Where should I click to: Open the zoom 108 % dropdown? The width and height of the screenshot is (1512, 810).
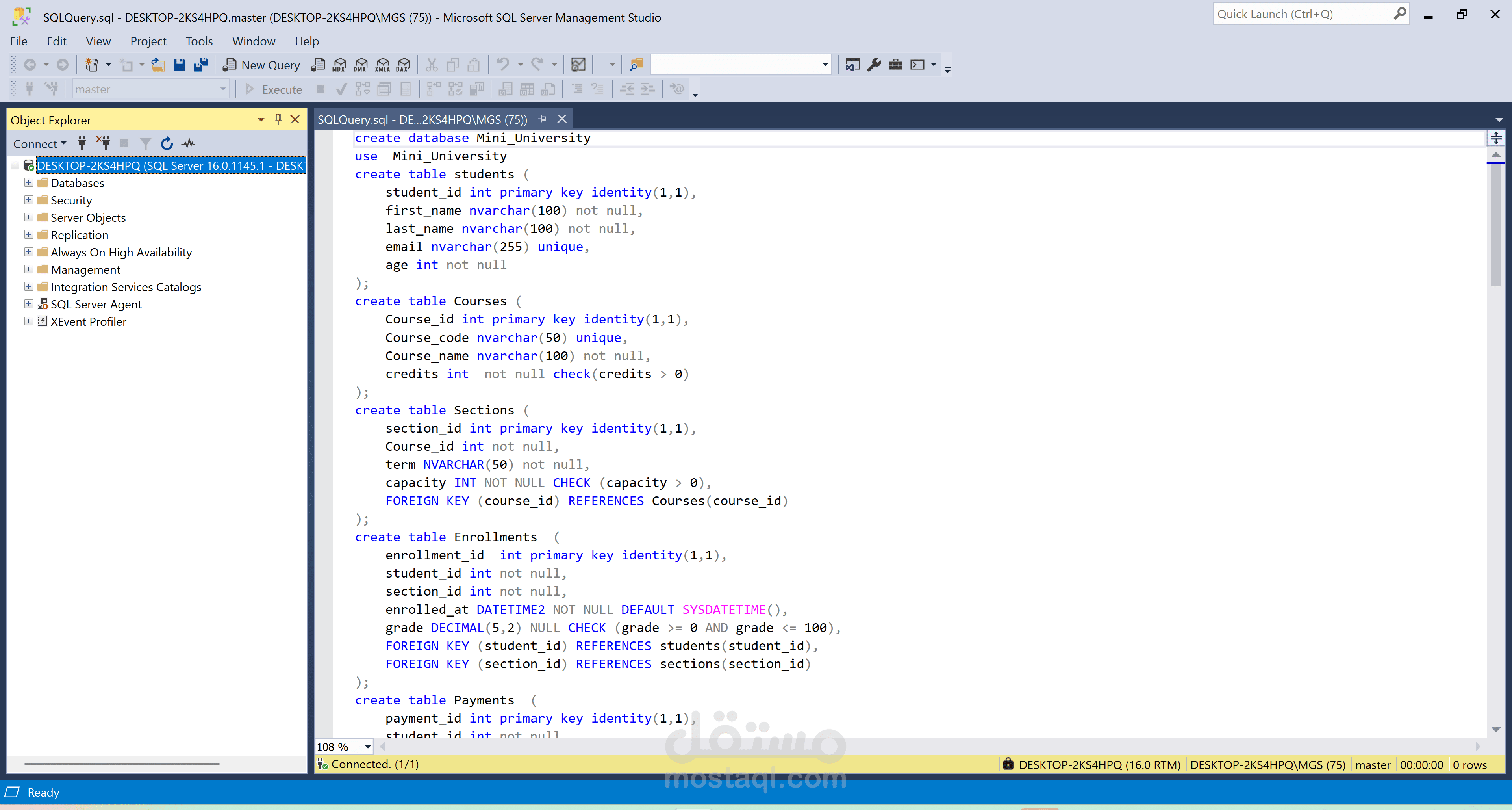(367, 747)
